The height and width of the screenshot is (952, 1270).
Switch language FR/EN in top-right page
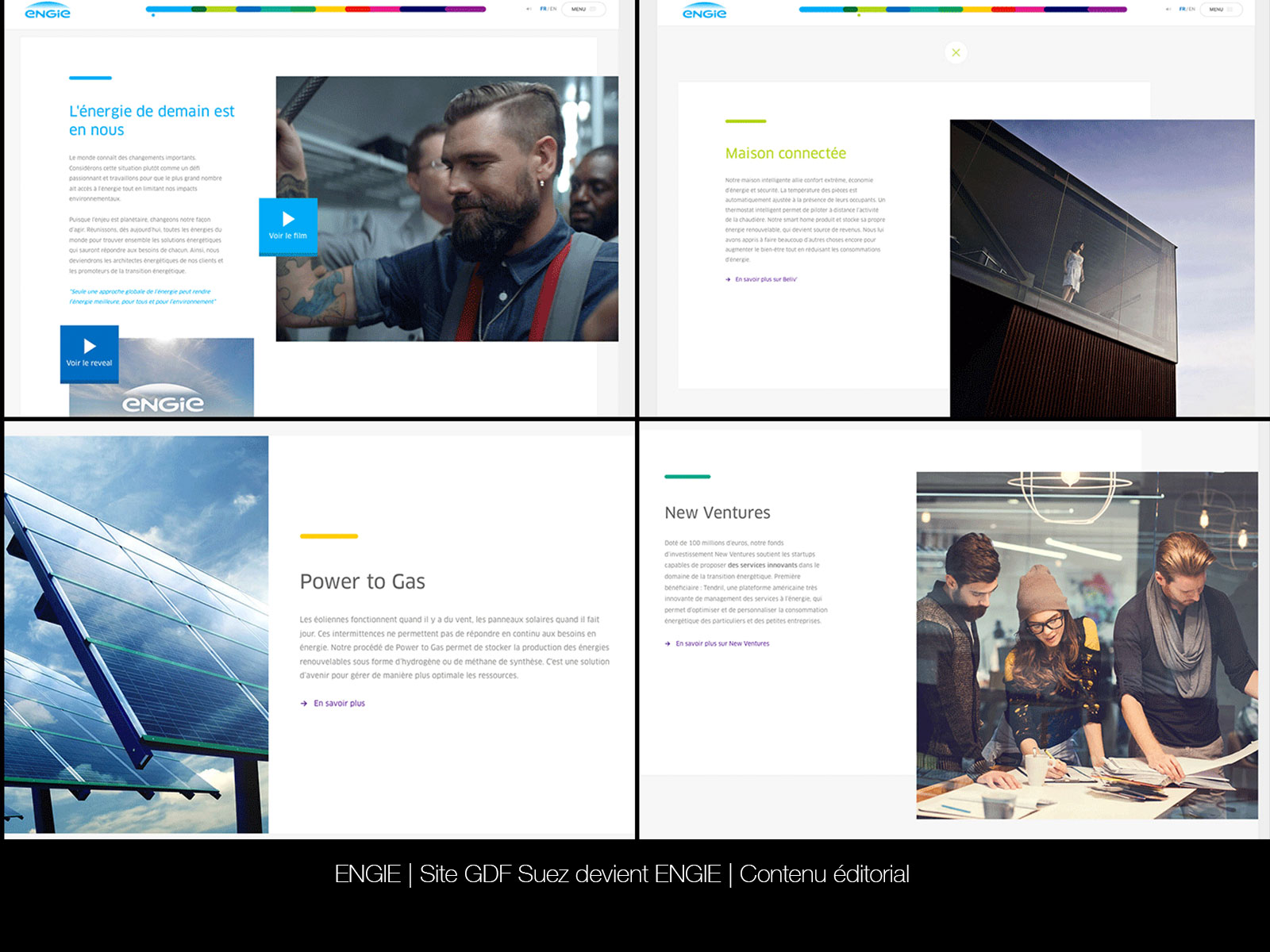pos(1187,9)
